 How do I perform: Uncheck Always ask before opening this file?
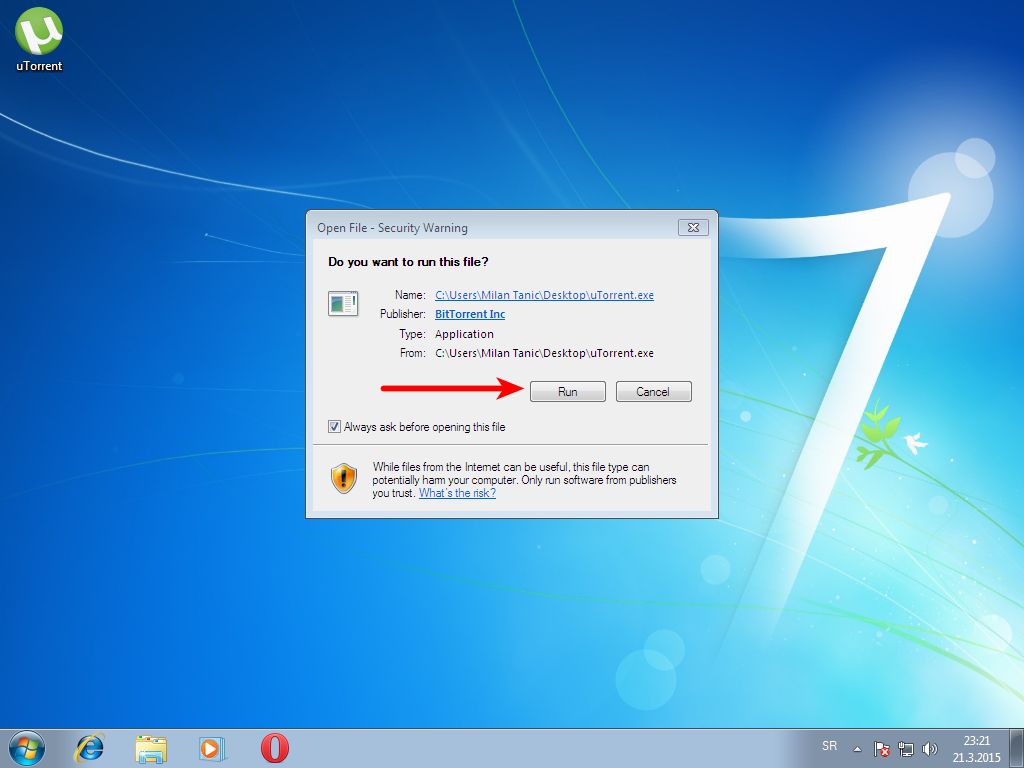(x=334, y=426)
